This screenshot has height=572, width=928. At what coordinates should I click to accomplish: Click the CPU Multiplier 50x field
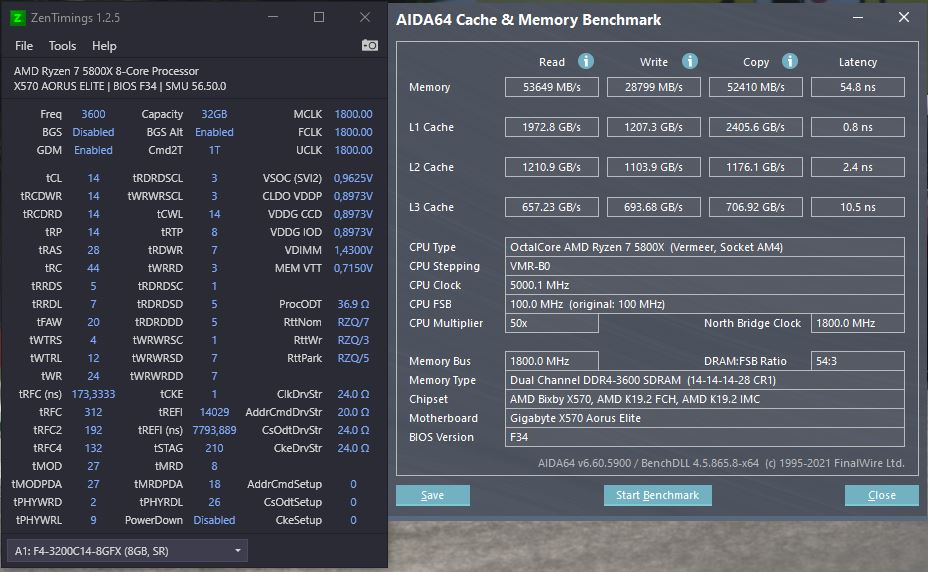[x=552, y=323]
